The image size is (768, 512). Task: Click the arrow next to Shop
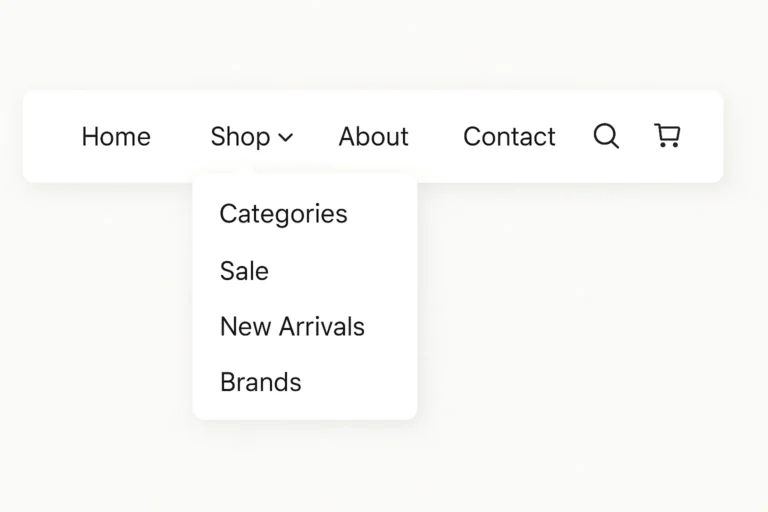pyautogui.click(x=285, y=138)
